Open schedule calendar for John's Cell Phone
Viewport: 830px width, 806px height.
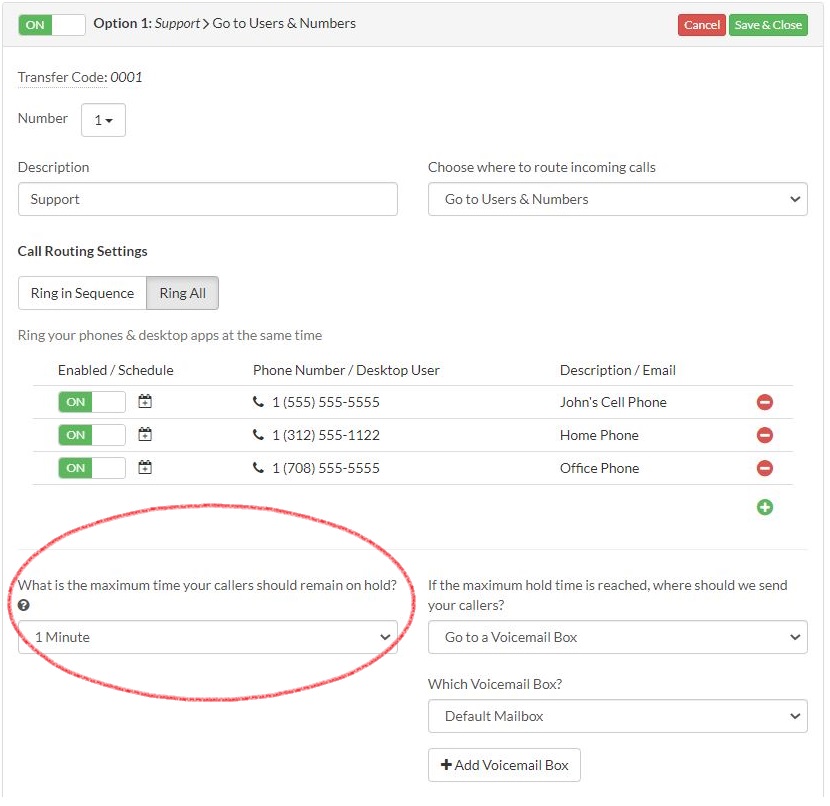tap(145, 402)
